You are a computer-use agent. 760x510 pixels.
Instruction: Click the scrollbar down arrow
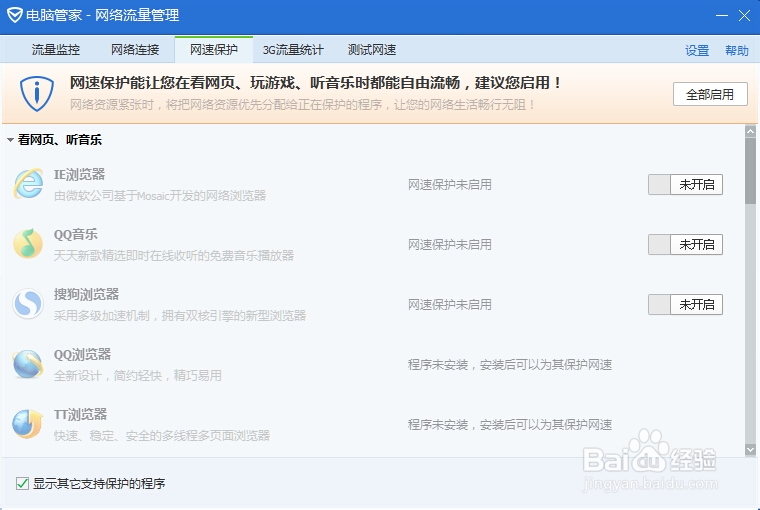(750, 450)
